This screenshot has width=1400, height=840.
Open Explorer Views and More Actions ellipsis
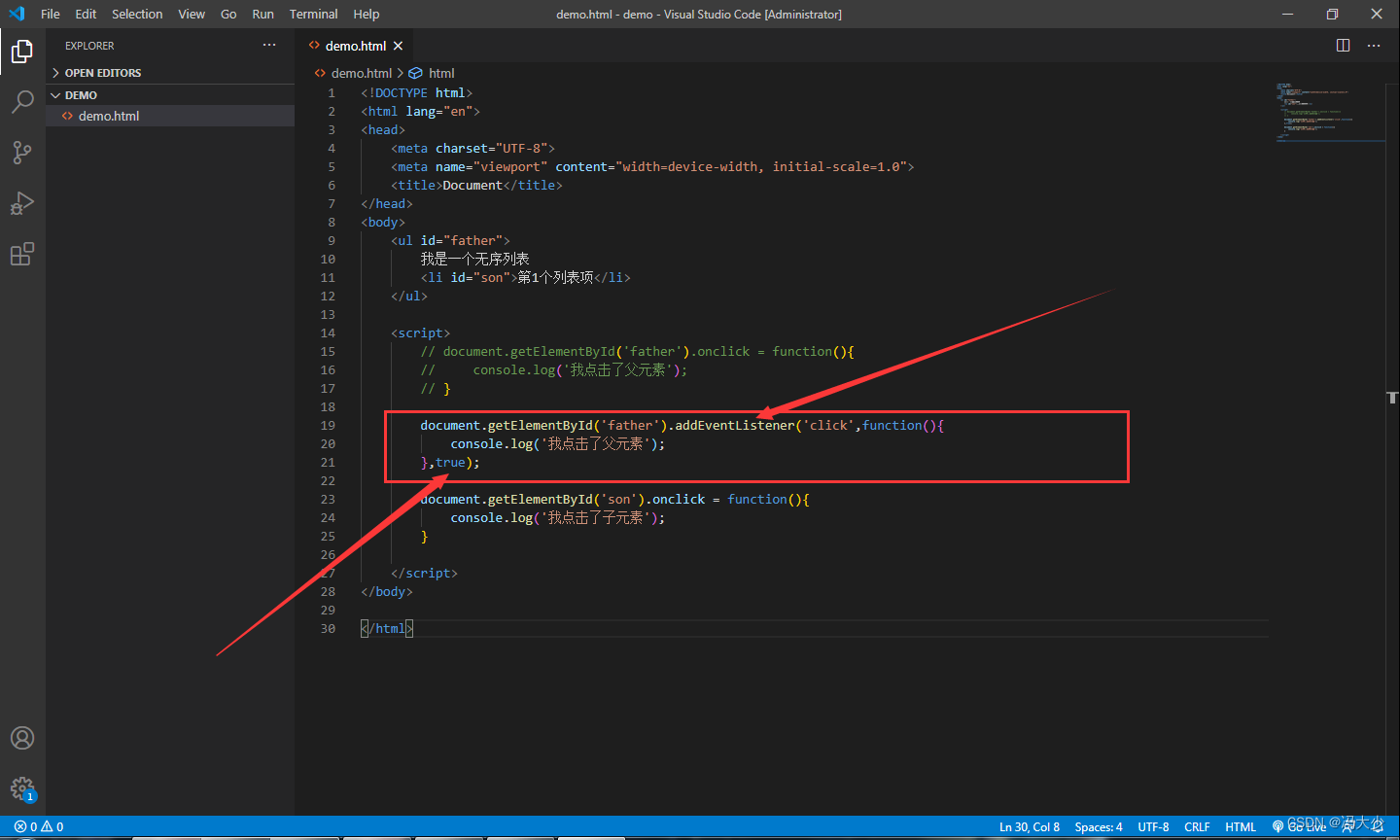tap(269, 46)
